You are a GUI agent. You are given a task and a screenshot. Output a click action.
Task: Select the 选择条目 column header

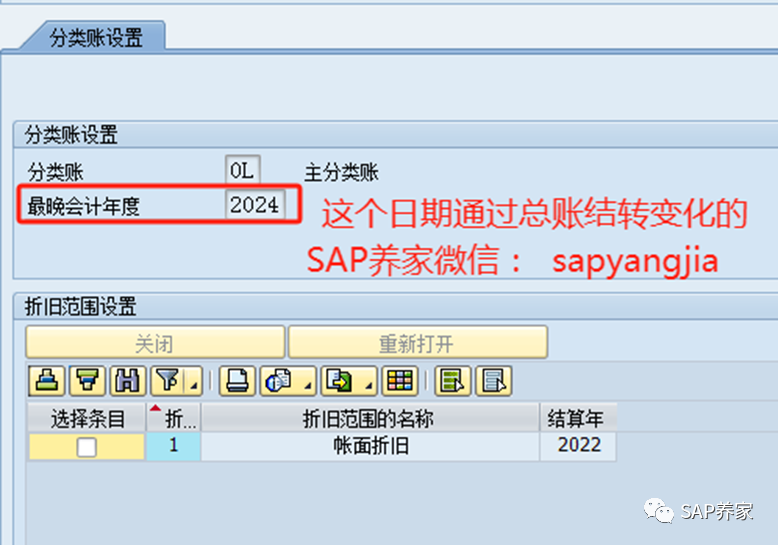87,418
